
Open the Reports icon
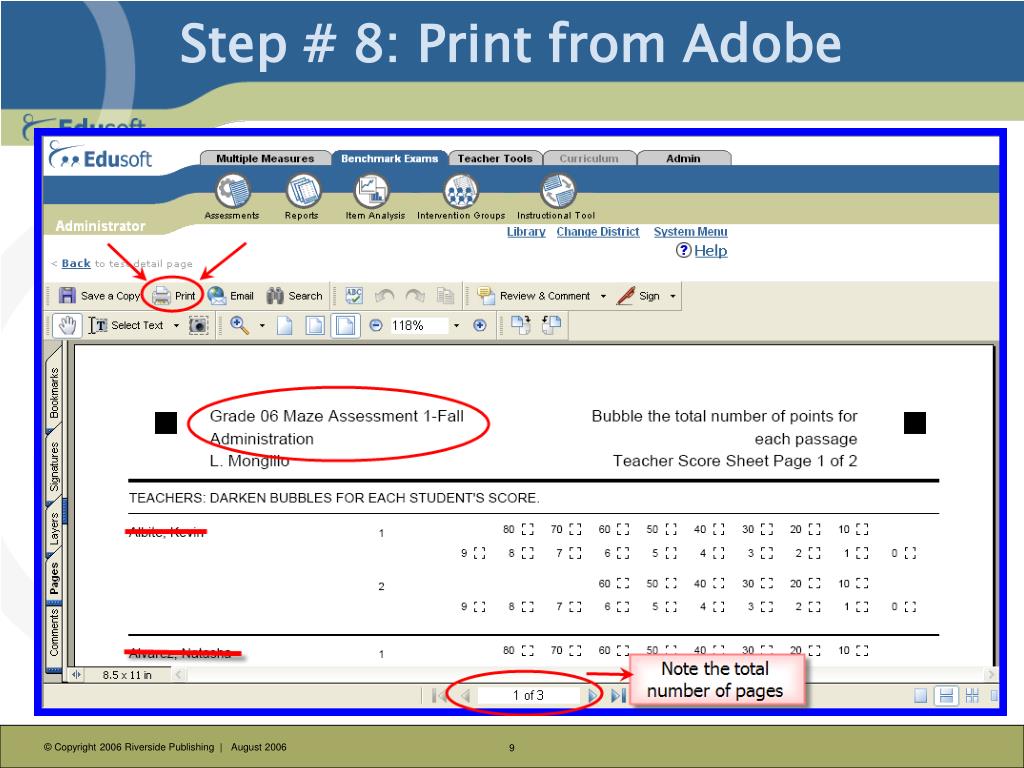303,192
